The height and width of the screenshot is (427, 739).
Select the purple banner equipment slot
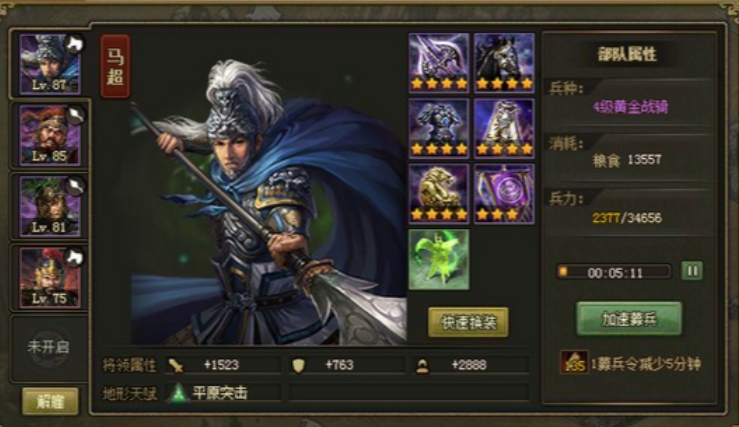point(504,194)
